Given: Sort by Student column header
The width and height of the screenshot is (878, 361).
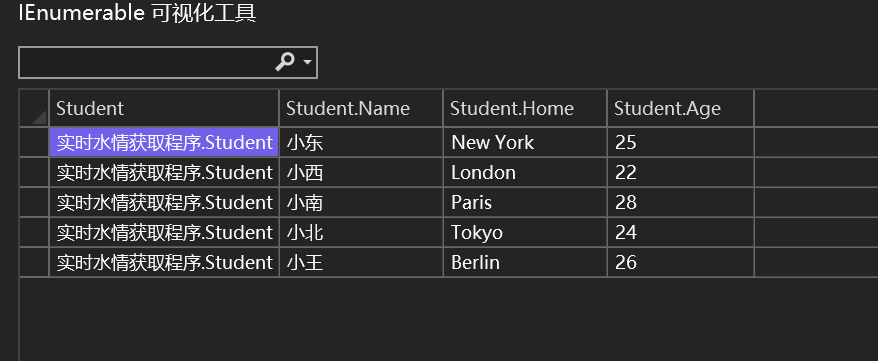Looking at the screenshot, I should click(x=164, y=108).
